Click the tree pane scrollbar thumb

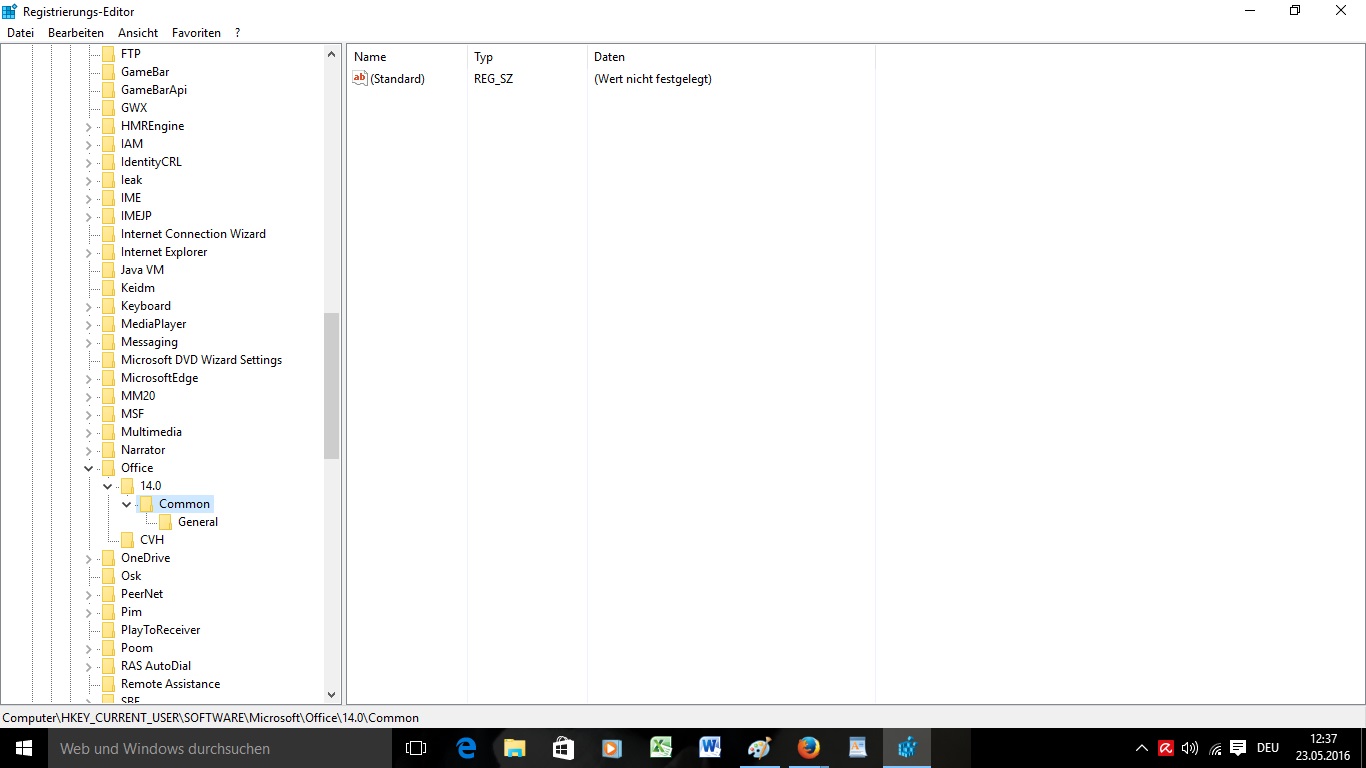tap(332, 386)
